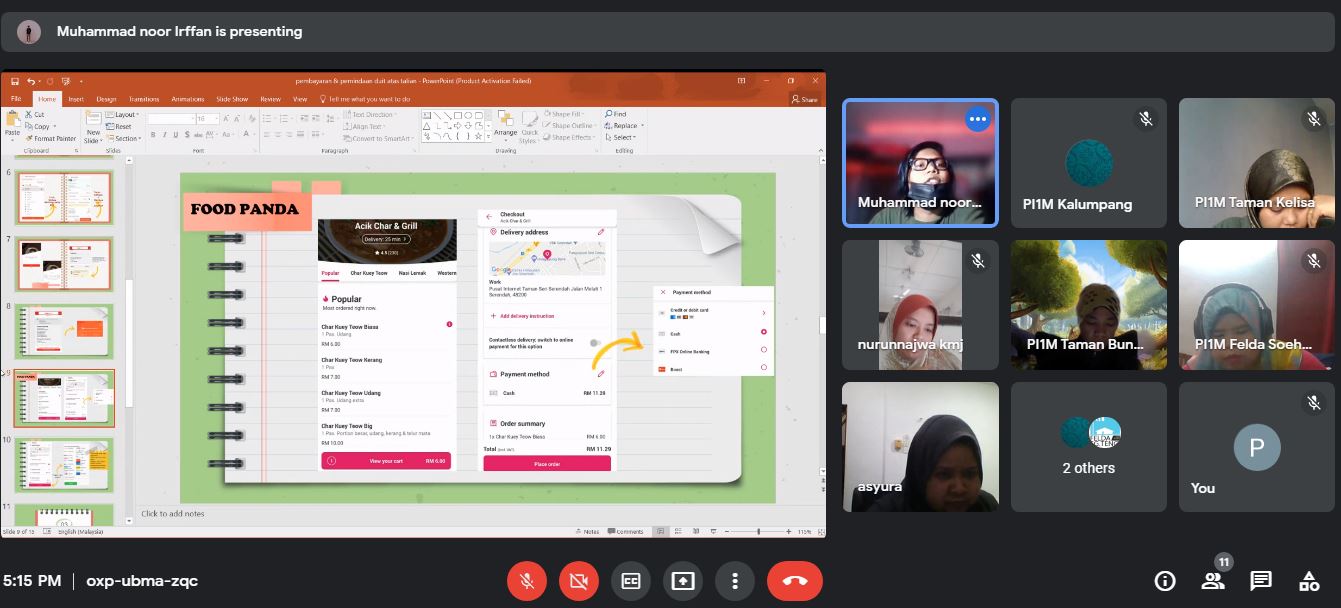Open the Animations ribbon tab
The width and height of the screenshot is (1341, 608).
pos(187,99)
